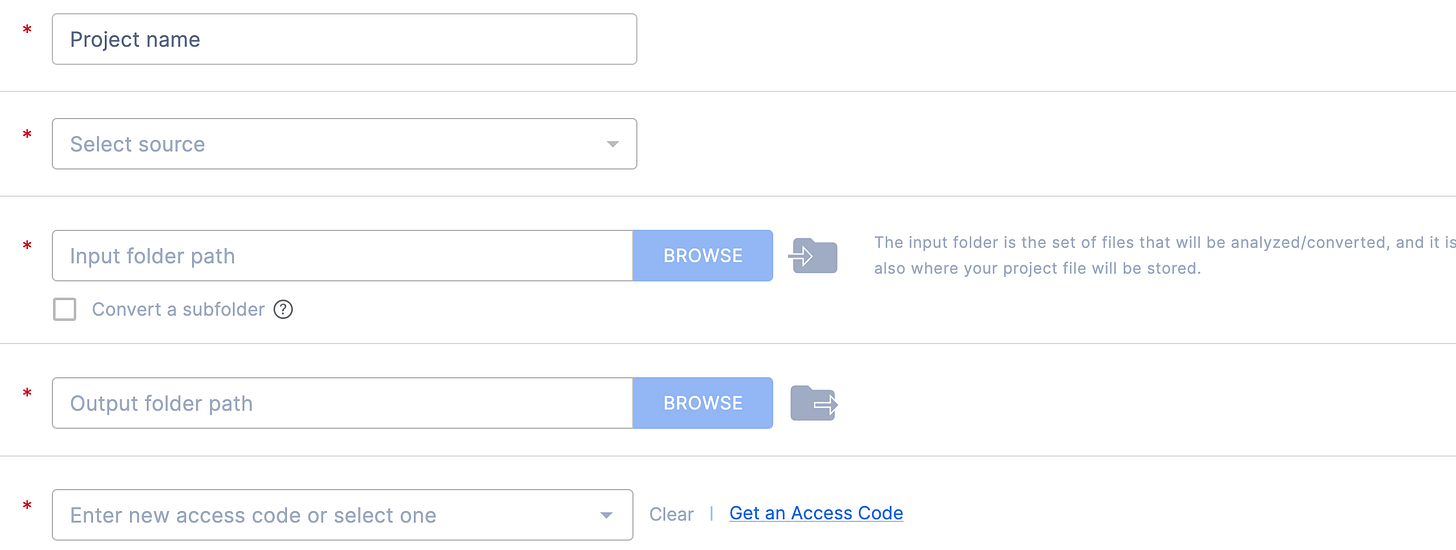
Task: Open the input folder arrow icon
Action: [814, 256]
